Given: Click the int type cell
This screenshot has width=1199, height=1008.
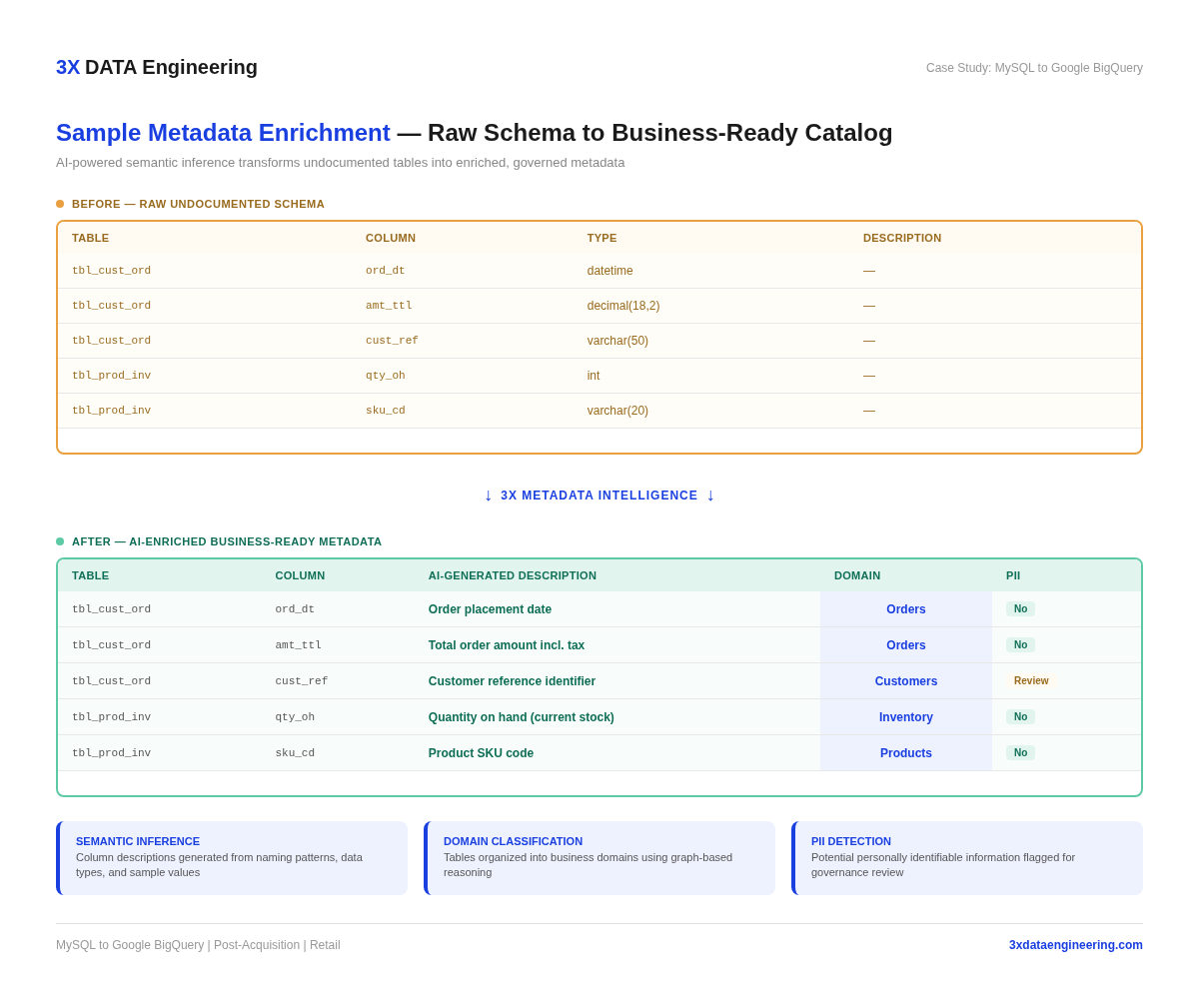Looking at the screenshot, I should coord(594,376).
